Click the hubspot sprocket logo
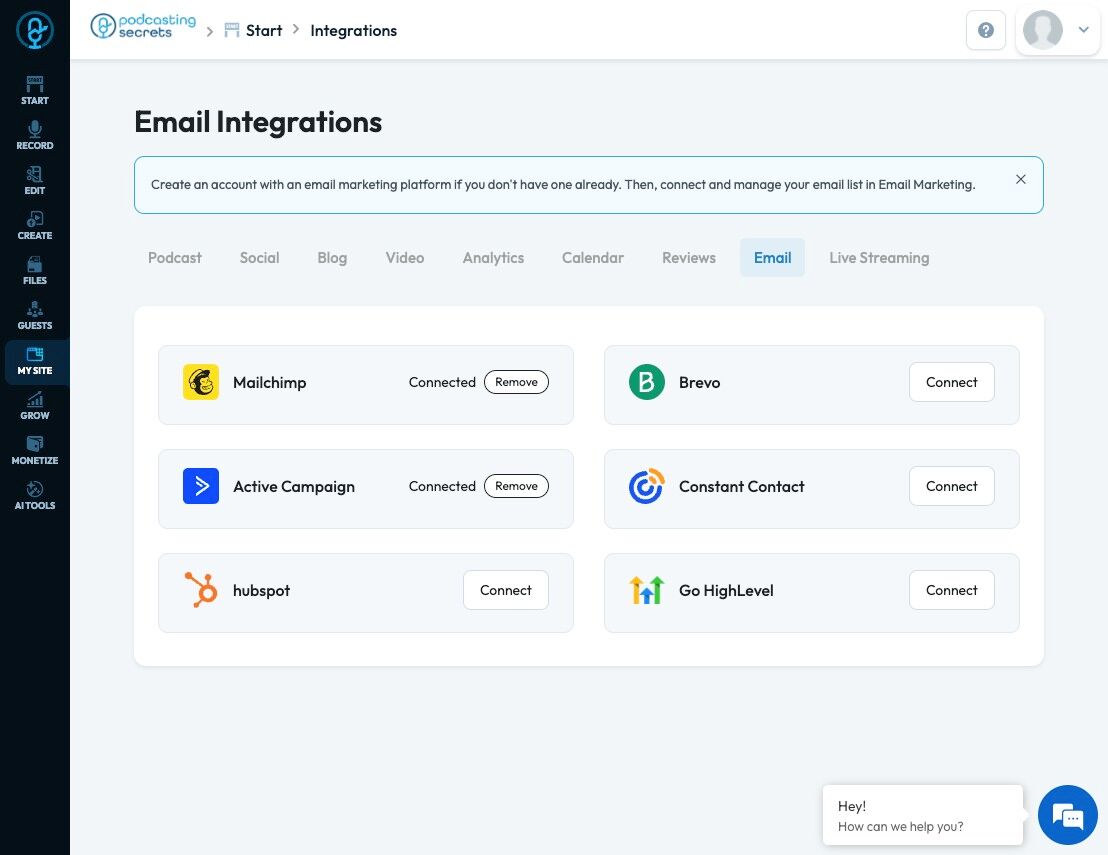 click(201, 590)
